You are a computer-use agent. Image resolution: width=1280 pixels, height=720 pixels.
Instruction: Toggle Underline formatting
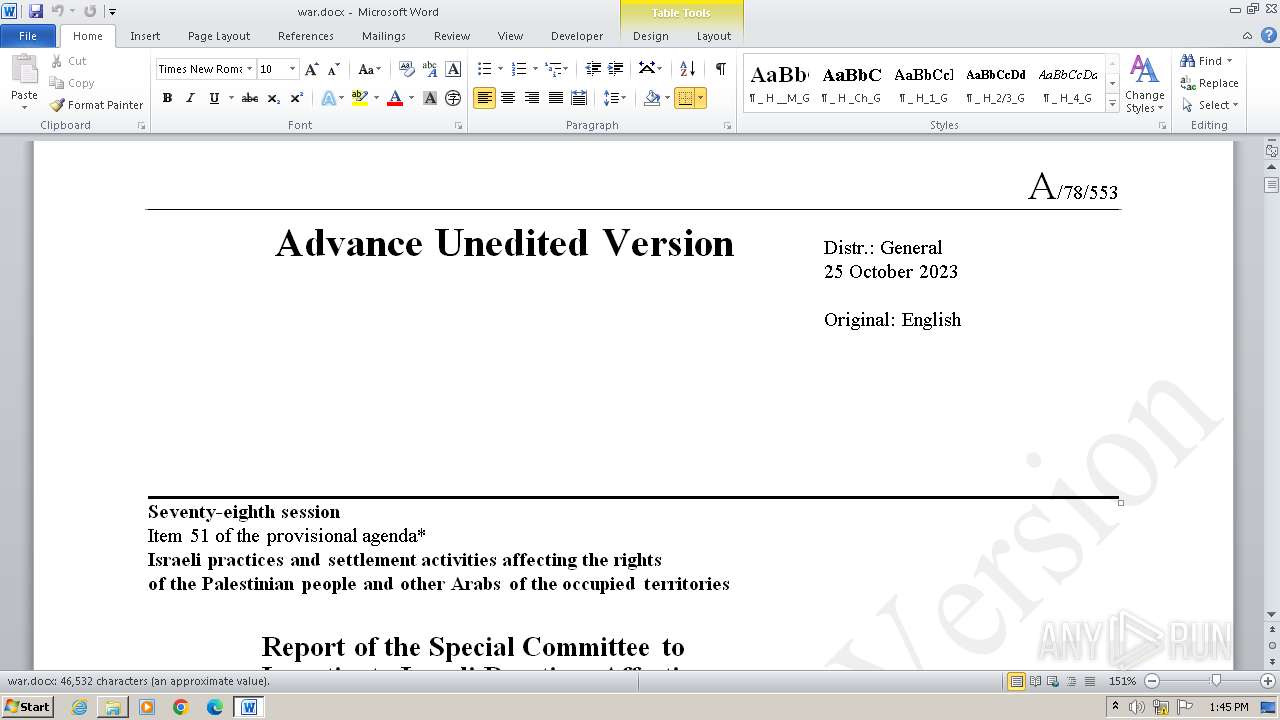coord(213,98)
